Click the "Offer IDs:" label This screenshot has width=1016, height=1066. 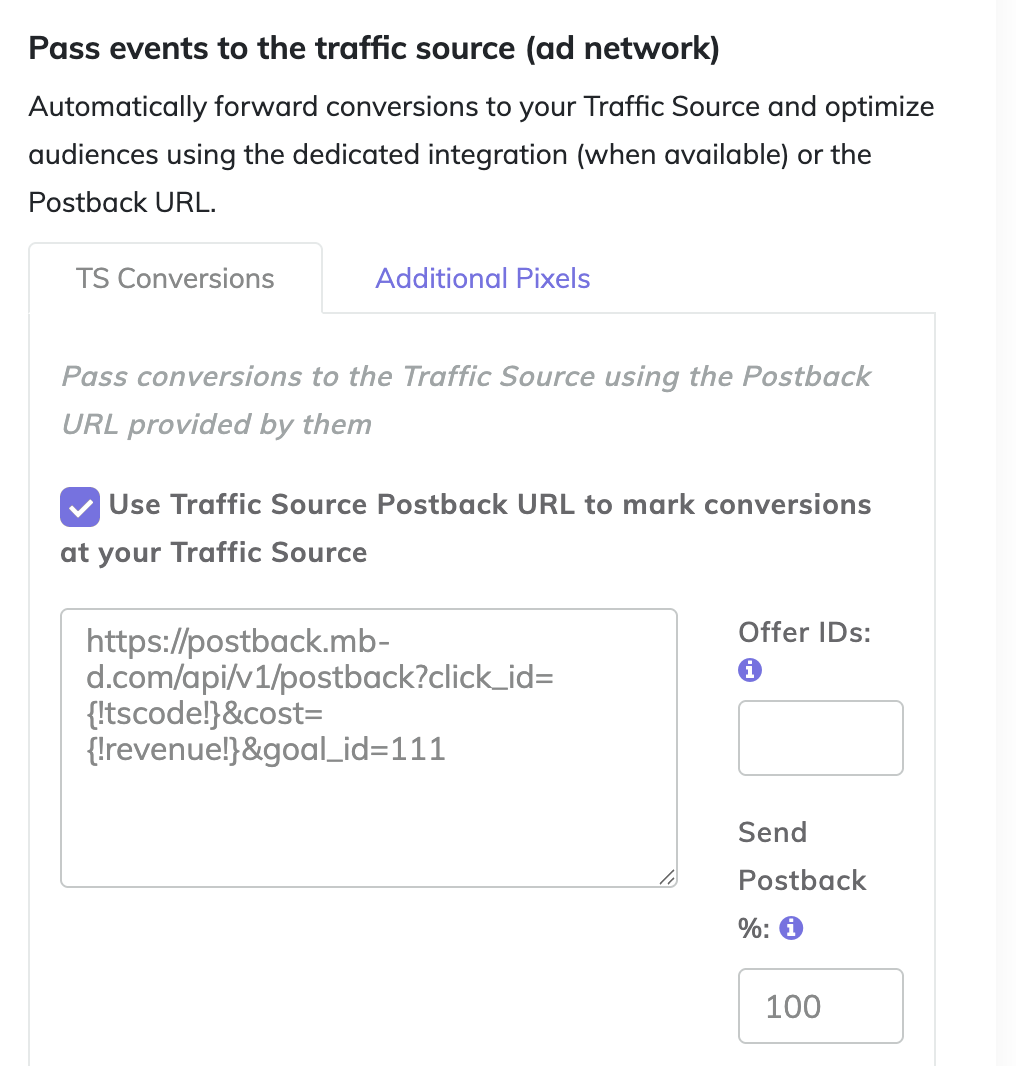coord(804,632)
